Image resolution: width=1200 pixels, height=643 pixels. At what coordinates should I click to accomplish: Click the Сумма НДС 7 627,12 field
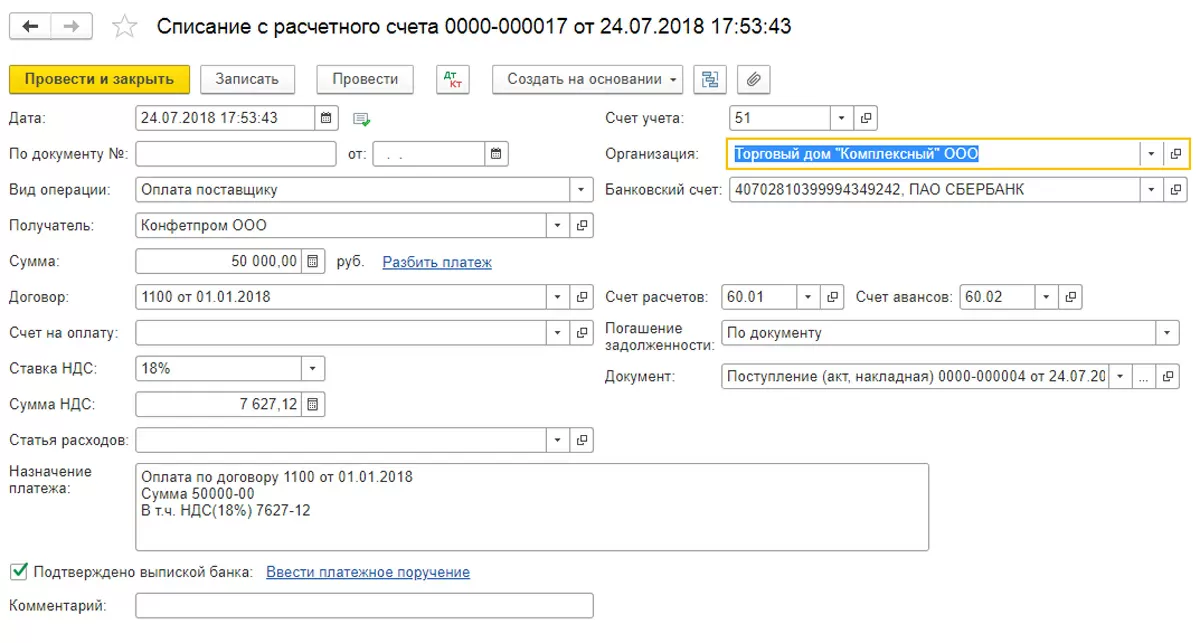click(x=218, y=404)
